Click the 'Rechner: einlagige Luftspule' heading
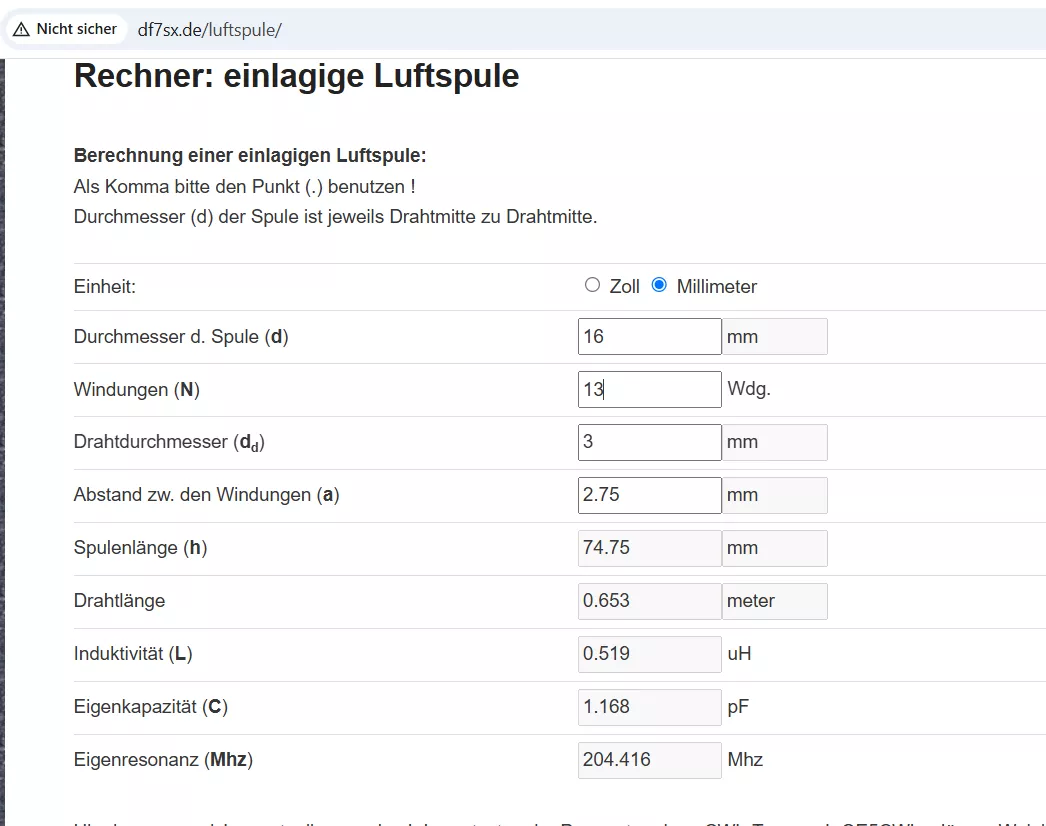This screenshot has height=826, width=1046. pos(296,76)
